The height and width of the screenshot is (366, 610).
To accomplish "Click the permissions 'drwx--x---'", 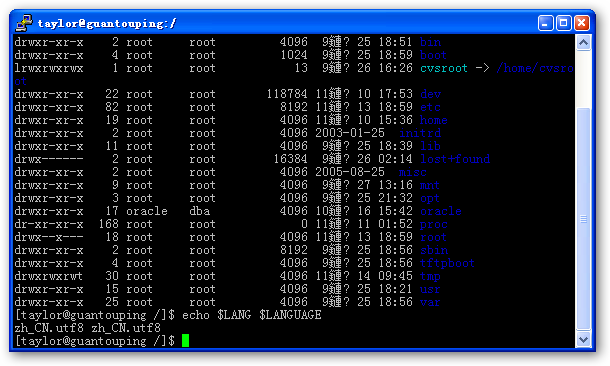I will tap(49, 237).
